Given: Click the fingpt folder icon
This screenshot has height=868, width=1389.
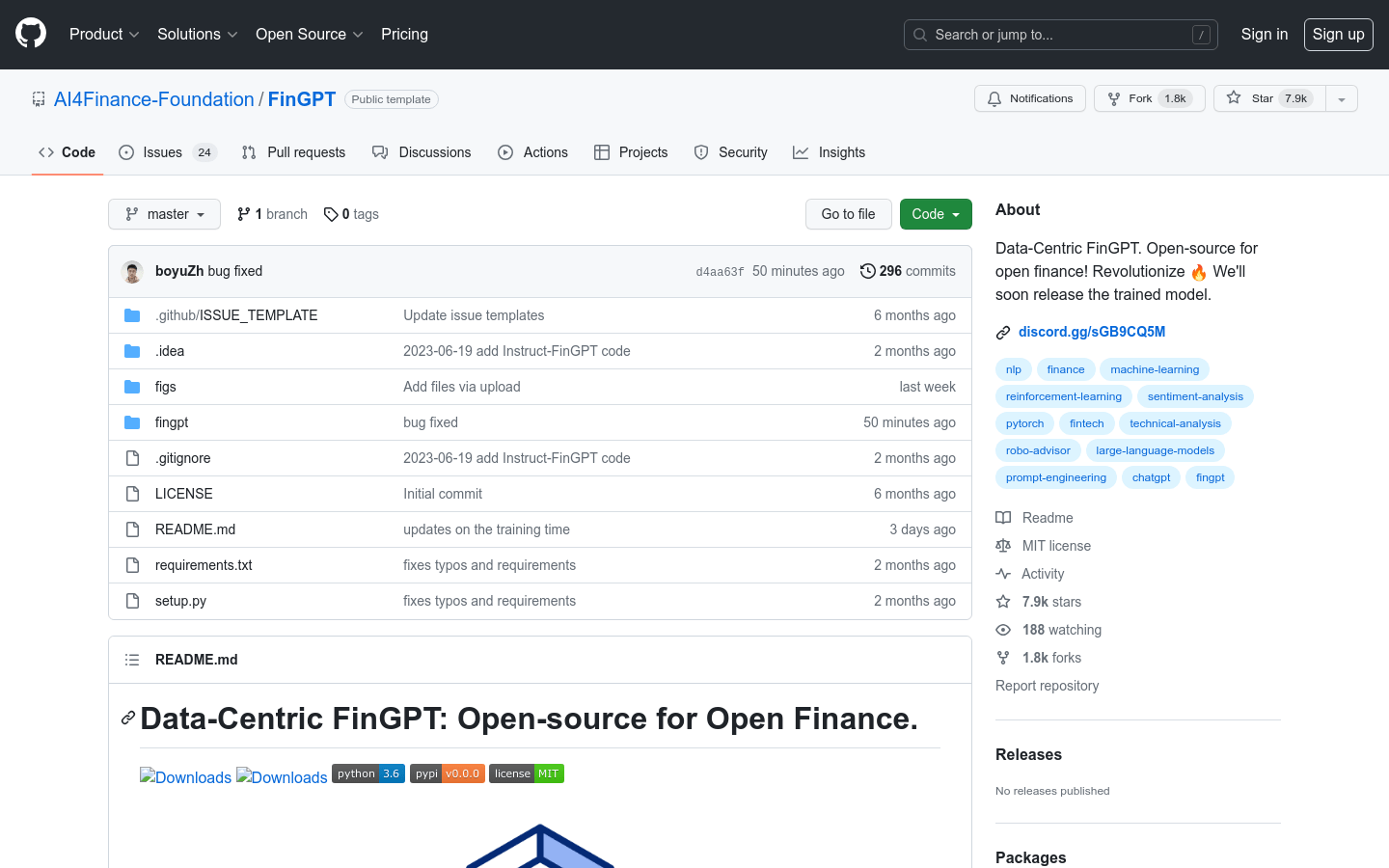Looking at the screenshot, I should point(132,422).
